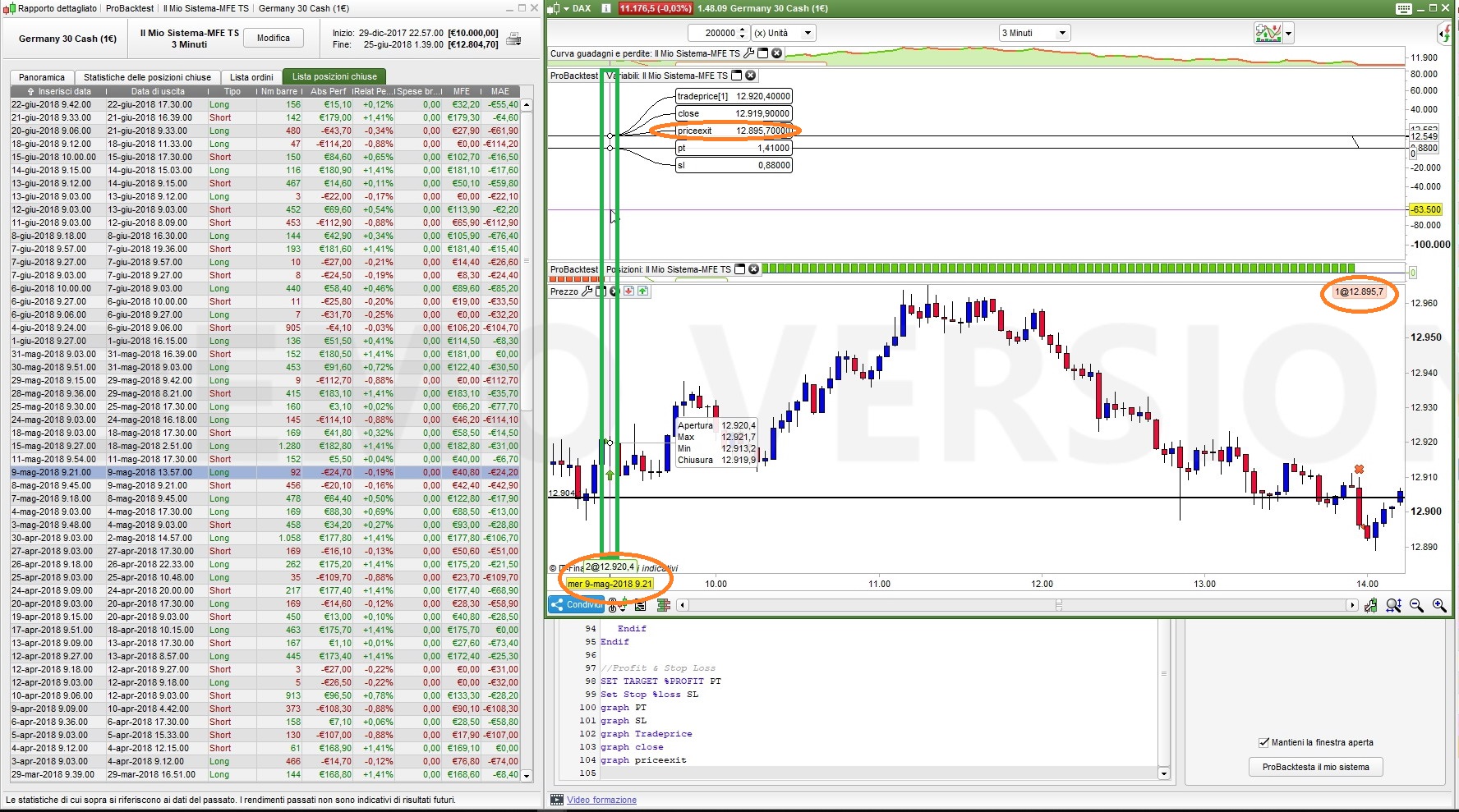
Task: Switch to the Panoramica tab
Action: pos(42,77)
